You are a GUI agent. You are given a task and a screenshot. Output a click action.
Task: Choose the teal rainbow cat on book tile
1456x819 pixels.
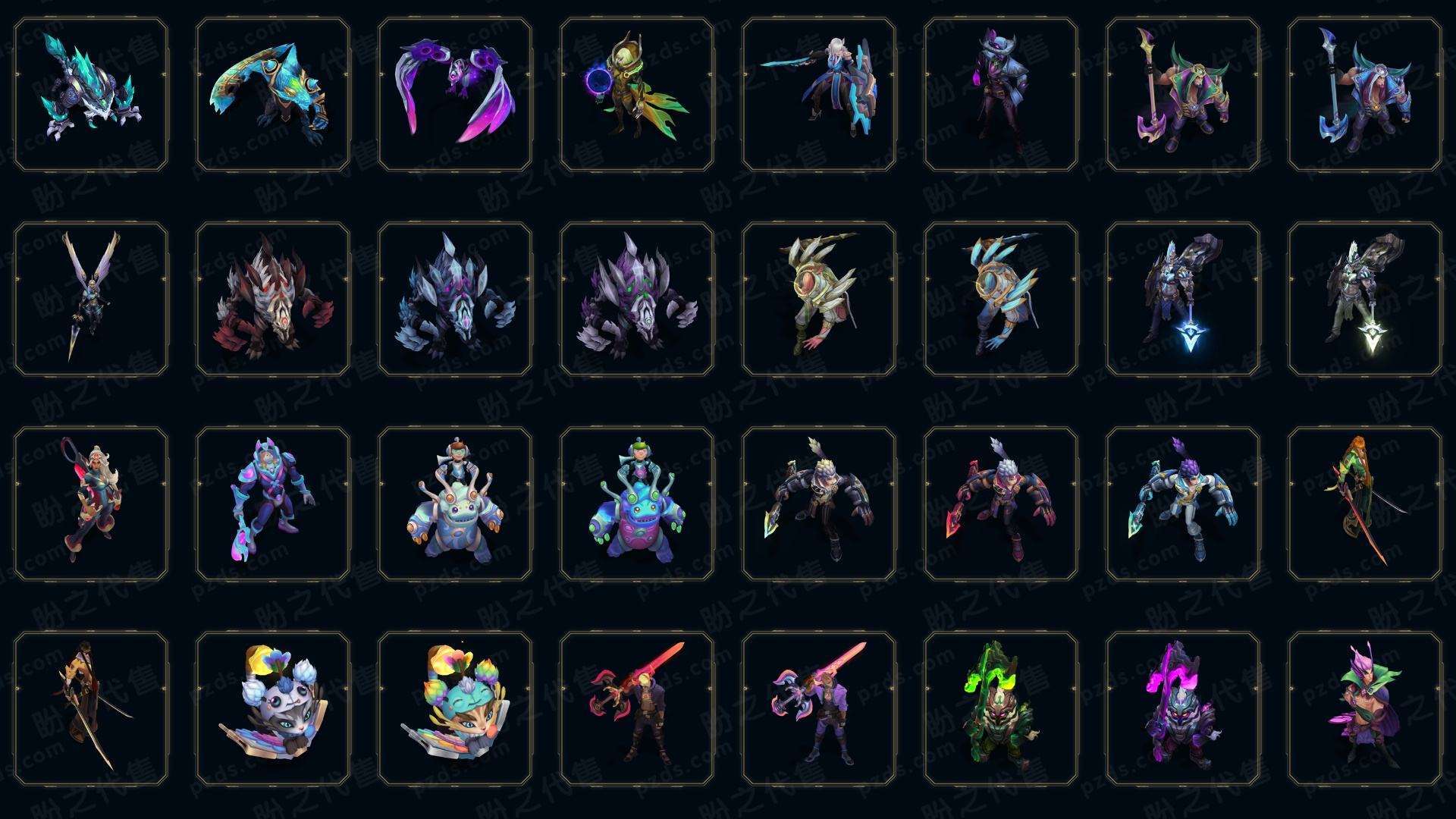click(455, 708)
